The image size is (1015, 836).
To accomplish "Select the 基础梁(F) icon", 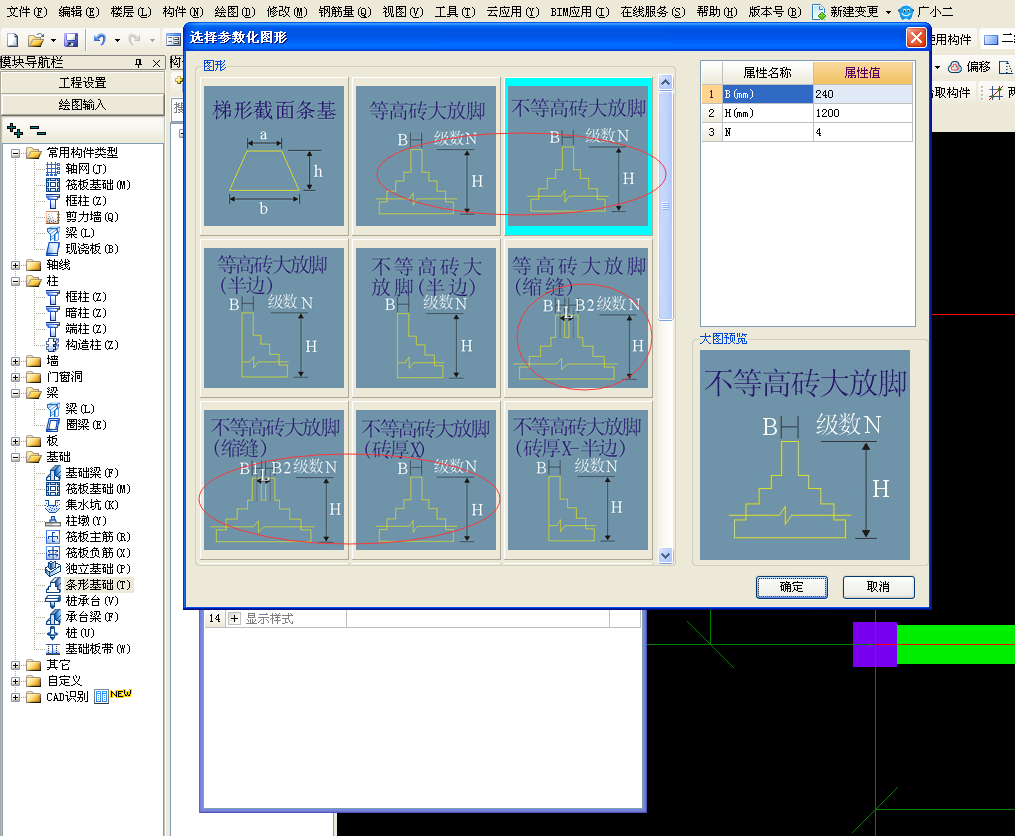I will pyautogui.click(x=53, y=473).
